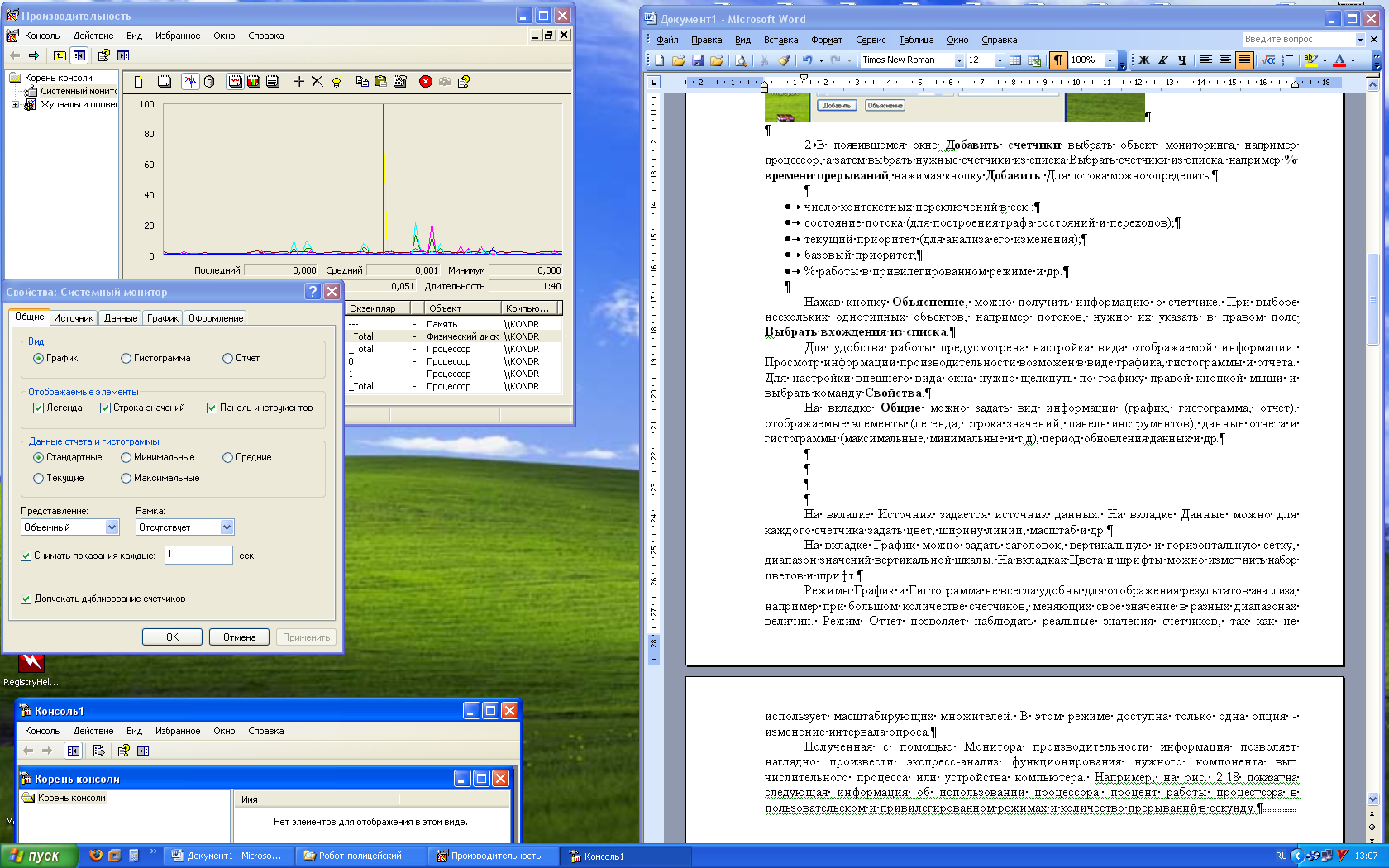Toggle Underline (Ч) formatting in Word
The height and width of the screenshot is (868, 1389).
[x=1182, y=60]
